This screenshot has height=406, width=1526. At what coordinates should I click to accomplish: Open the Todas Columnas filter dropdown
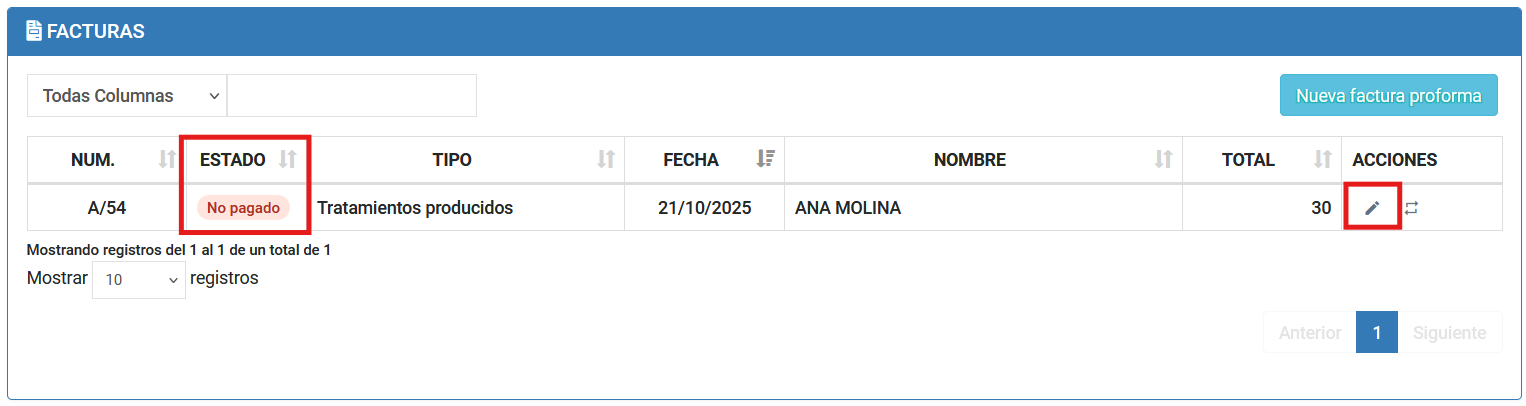coord(127,96)
